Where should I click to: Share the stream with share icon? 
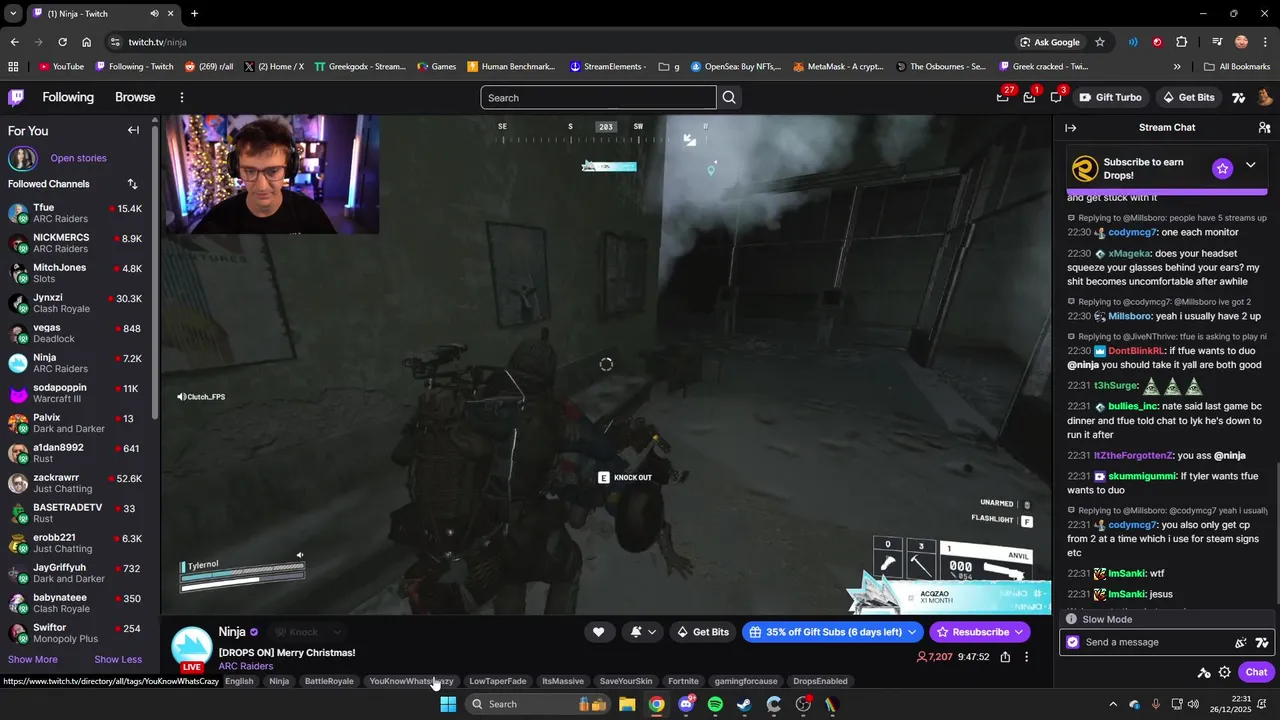coord(1005,657)
